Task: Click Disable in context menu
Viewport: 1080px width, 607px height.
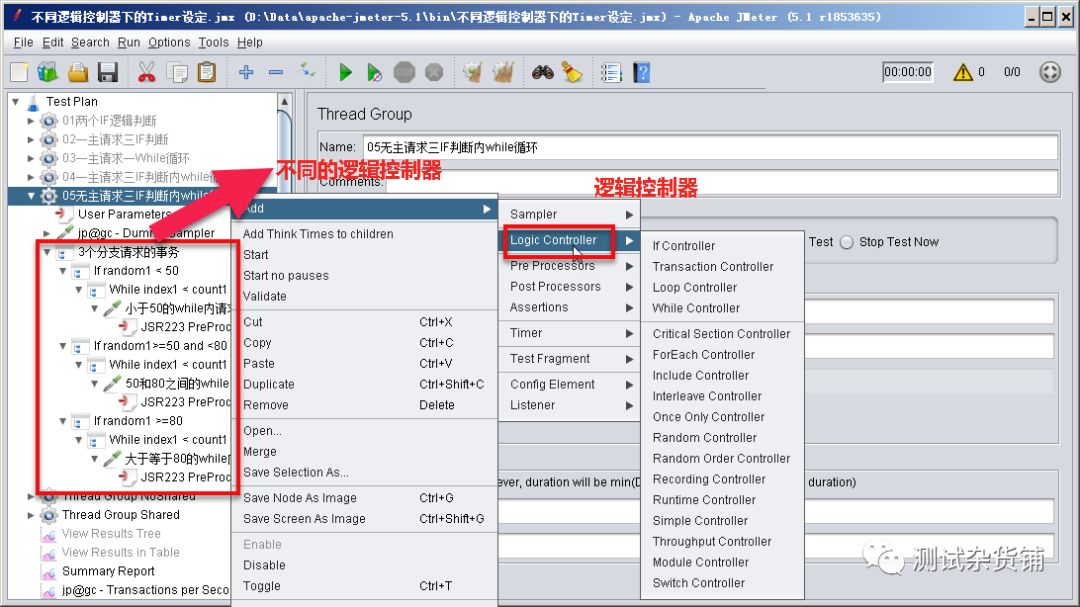Action: click(364, 565)
